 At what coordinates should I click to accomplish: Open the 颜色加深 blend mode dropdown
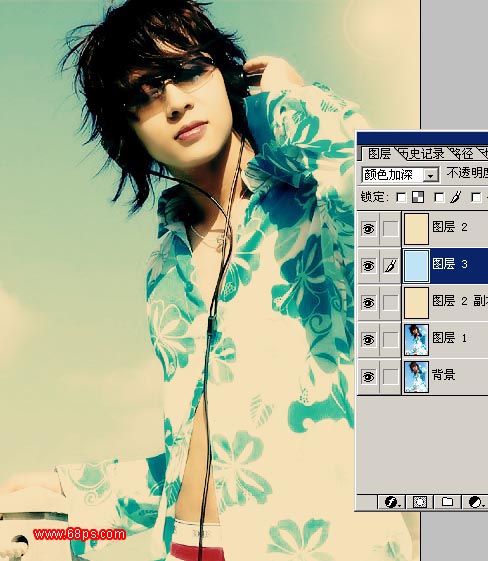[x=431, y=175]
